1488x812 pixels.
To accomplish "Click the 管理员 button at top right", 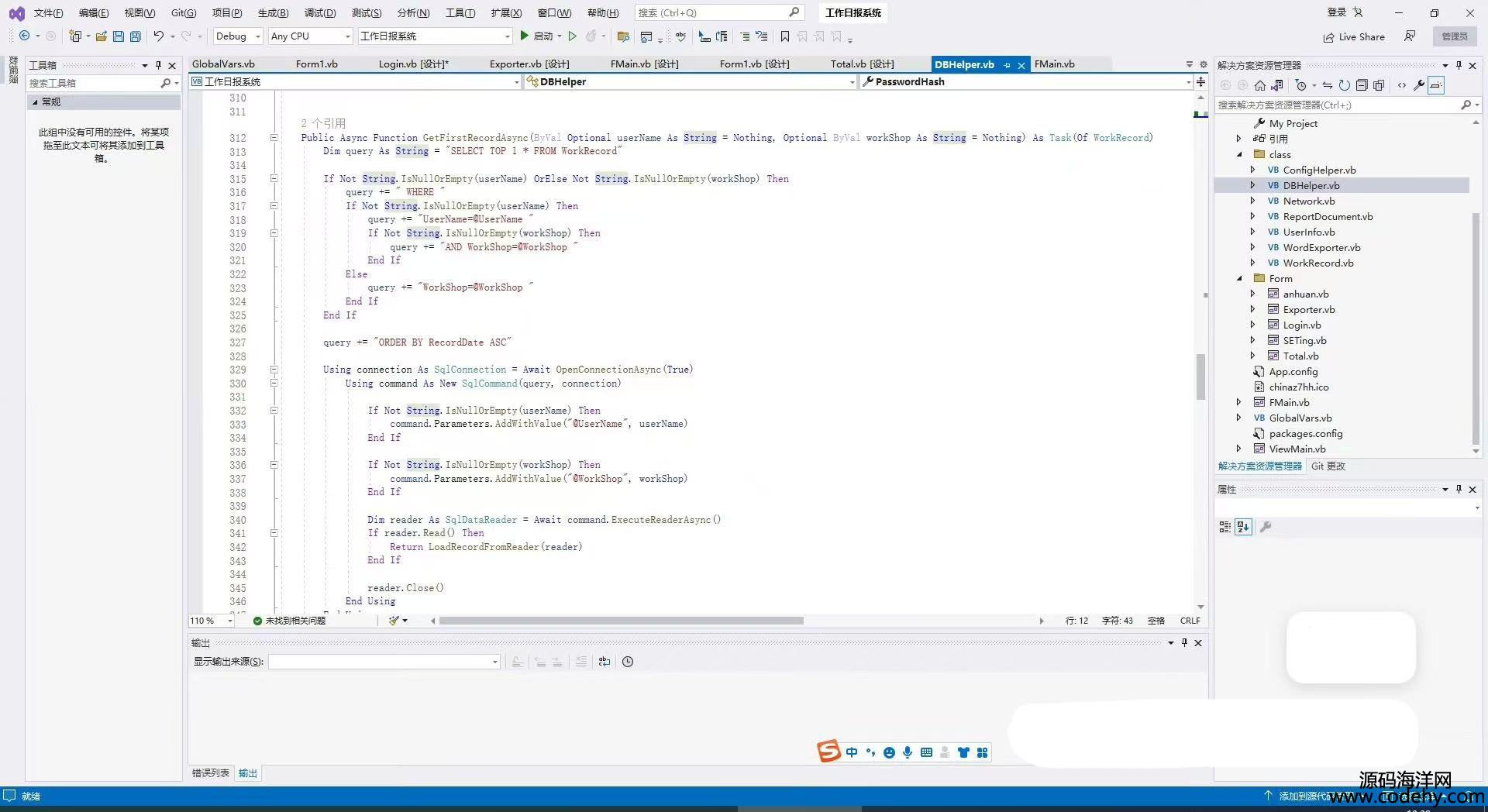I will pos(1455,36).
